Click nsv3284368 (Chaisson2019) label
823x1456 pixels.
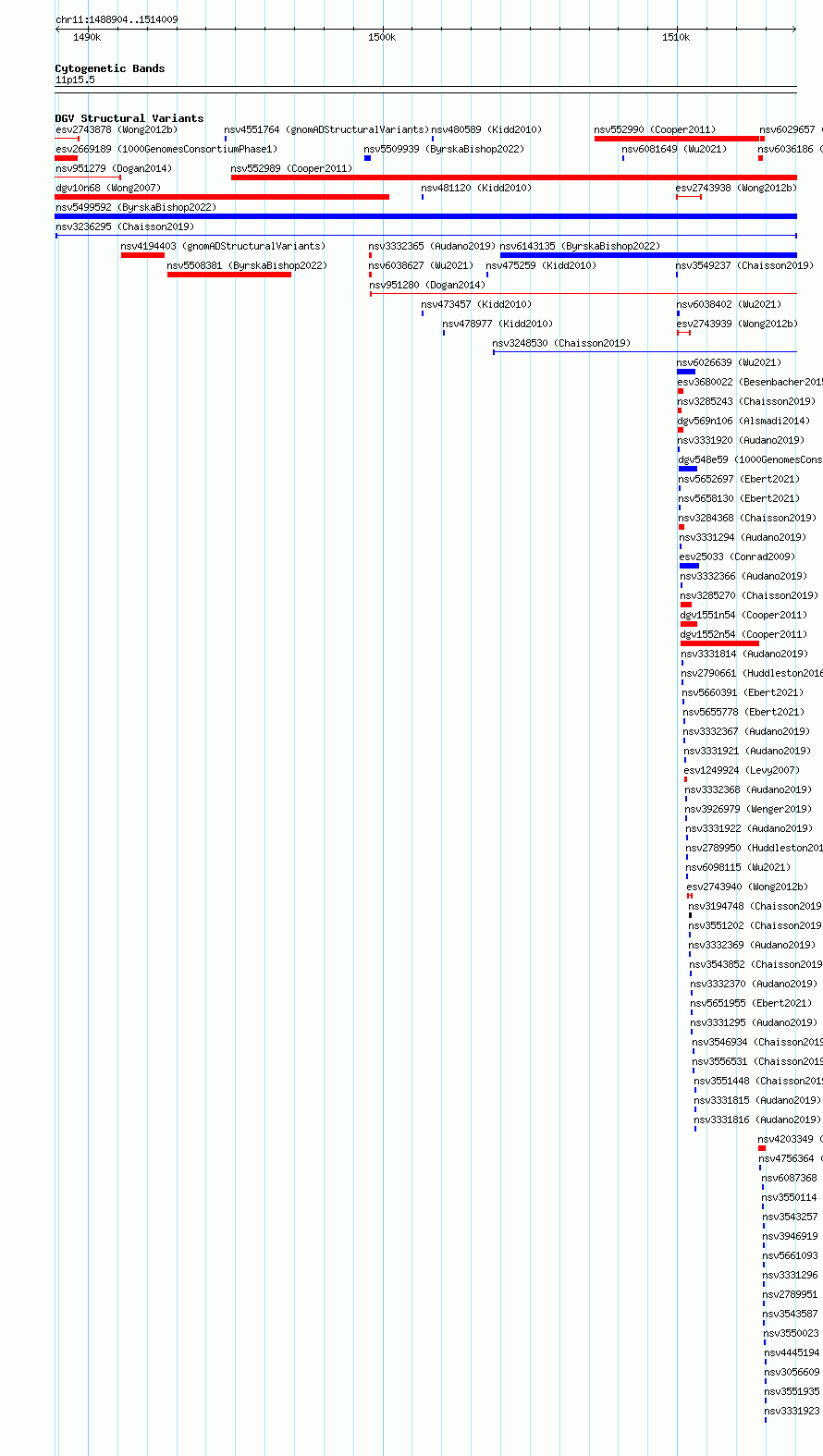coord(748,518)
